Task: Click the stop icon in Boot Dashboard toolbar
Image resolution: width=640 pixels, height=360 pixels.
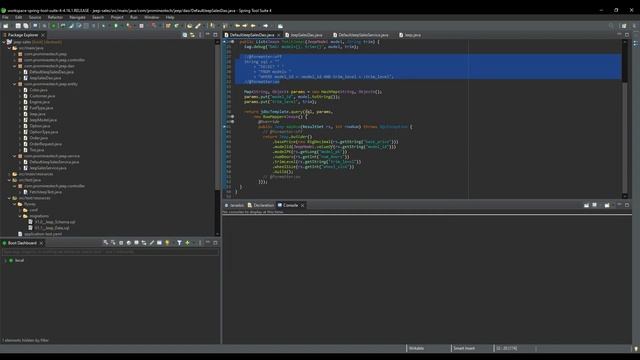Action: pos(121,243)
